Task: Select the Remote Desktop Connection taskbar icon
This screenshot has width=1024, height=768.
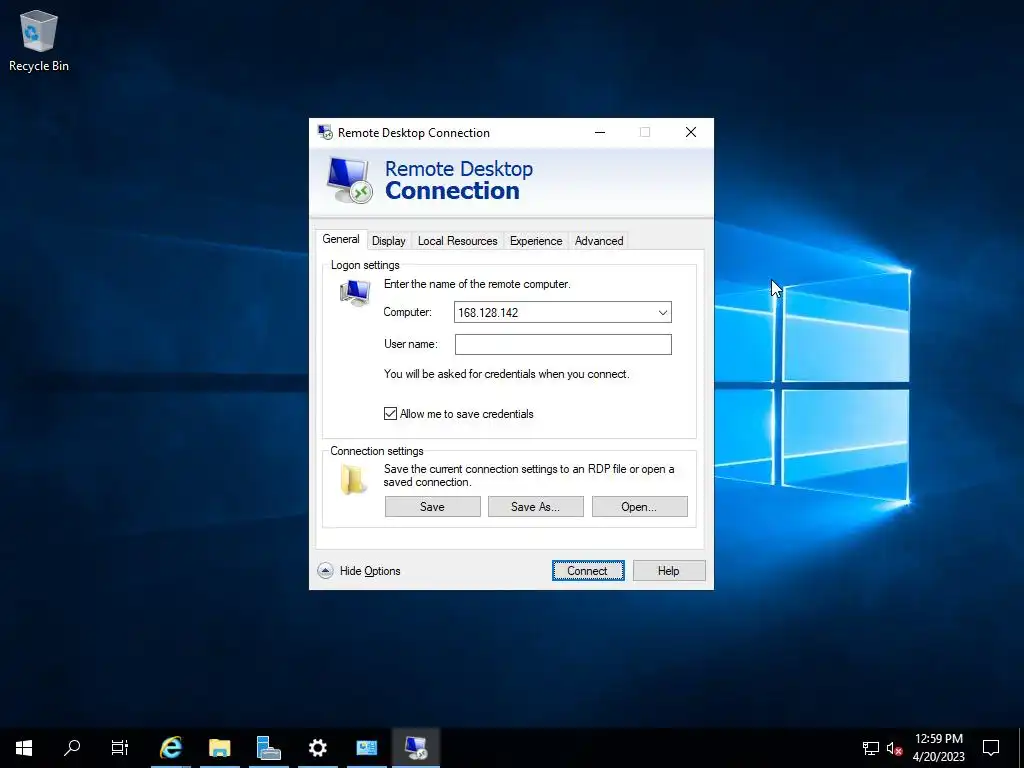Action: 416,748
